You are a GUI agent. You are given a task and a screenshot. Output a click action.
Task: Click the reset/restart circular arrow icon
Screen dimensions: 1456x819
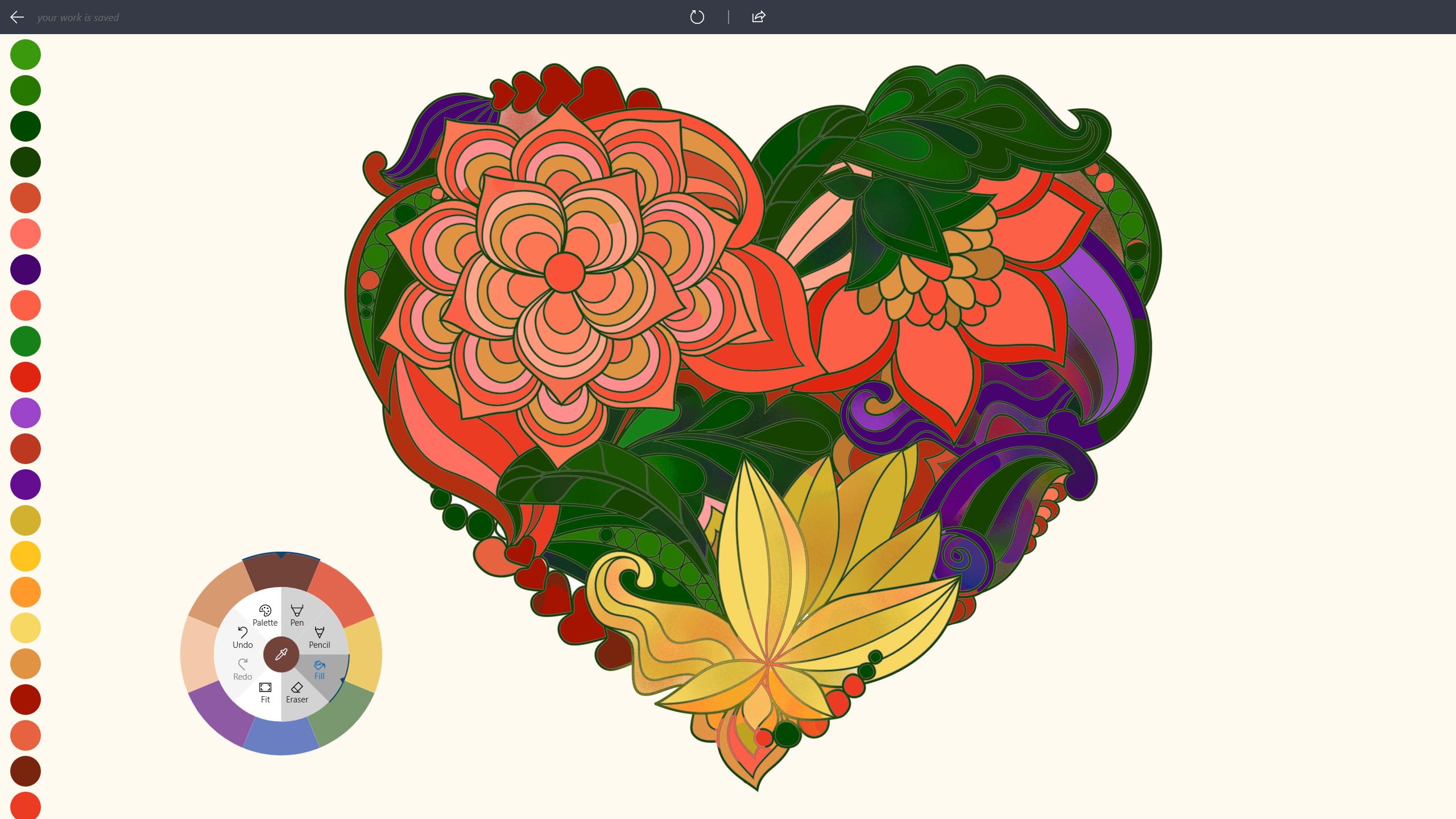click(697, 17)
